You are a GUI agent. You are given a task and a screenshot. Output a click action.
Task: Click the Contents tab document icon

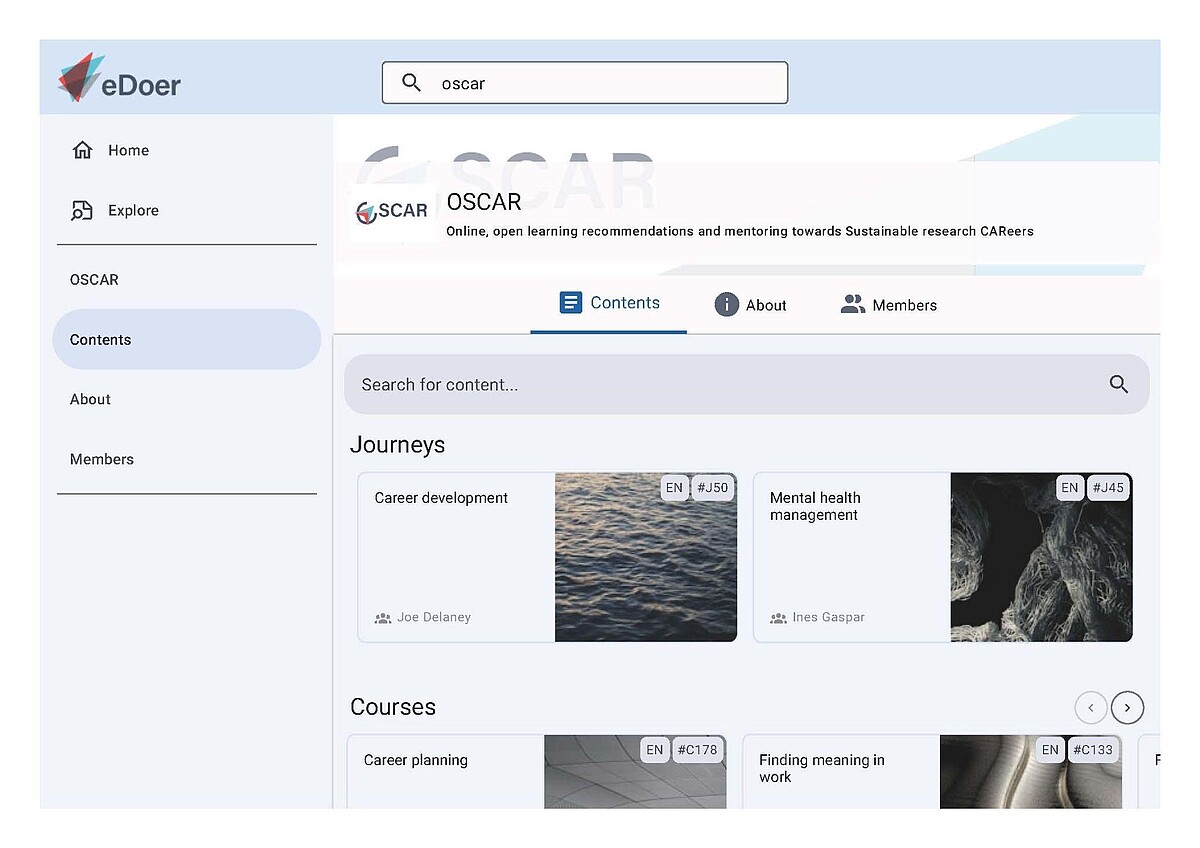[x=570, y=303]
